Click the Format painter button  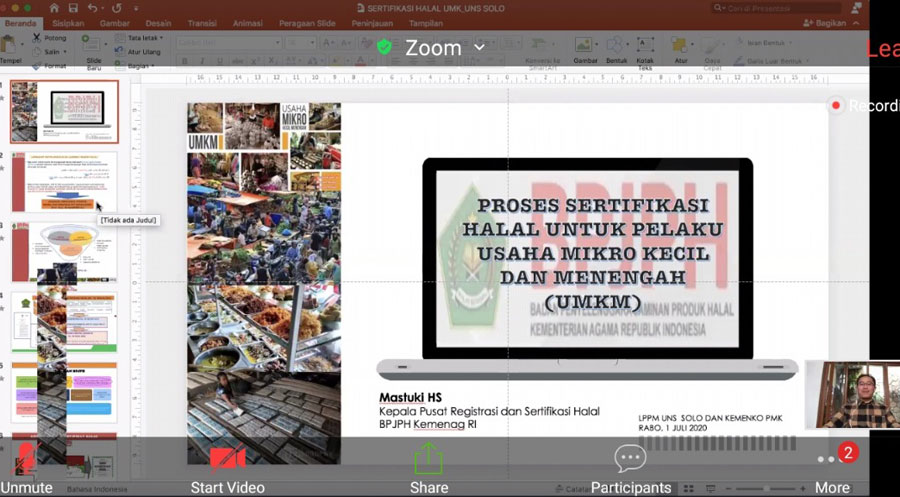pyautogui.click(x=48, y=66)
